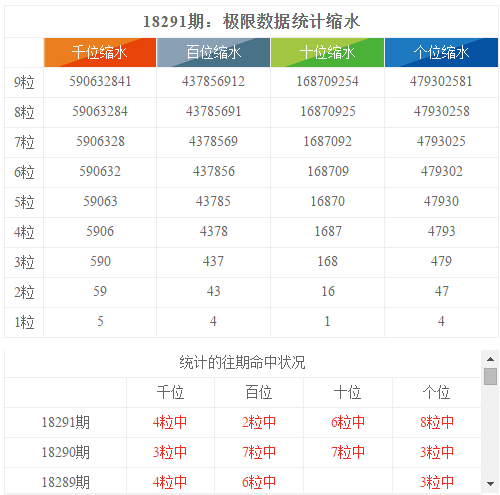
Task: Select the 个位缩水 blue header tab
Action: click(x=441, y=53)
